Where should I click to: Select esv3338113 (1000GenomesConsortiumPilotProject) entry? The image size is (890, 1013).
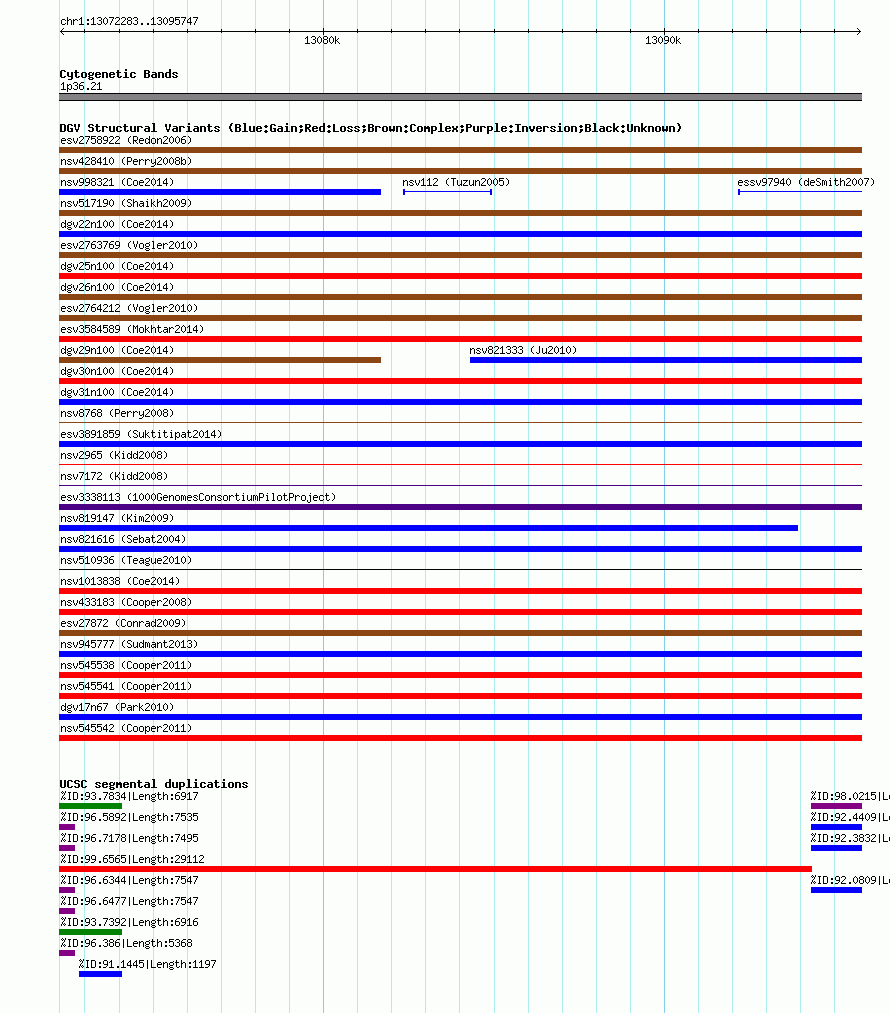(198, 497)
